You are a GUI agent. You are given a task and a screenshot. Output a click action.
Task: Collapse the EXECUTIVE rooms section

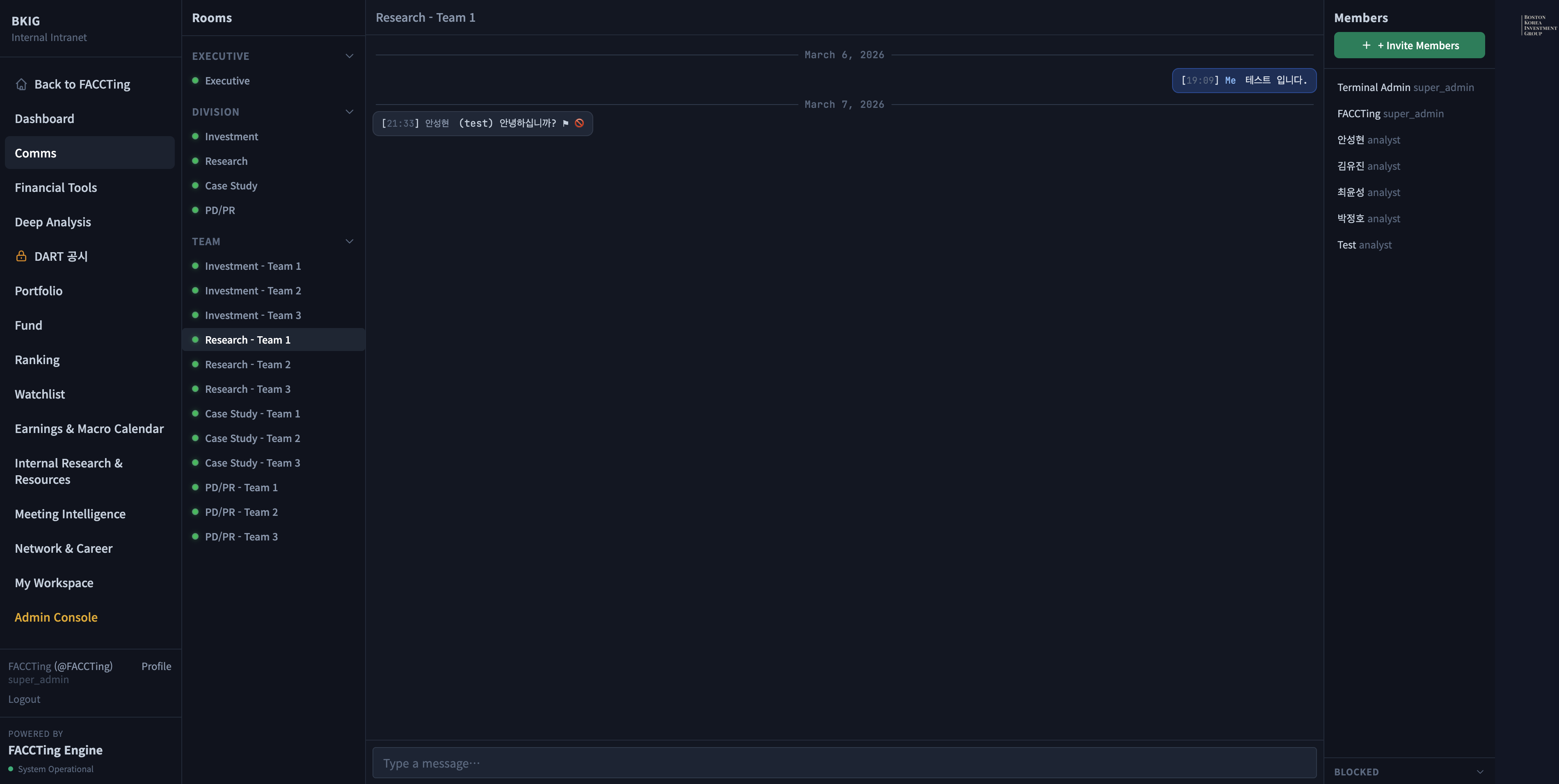pyautogui.click(x=349, y=56)
